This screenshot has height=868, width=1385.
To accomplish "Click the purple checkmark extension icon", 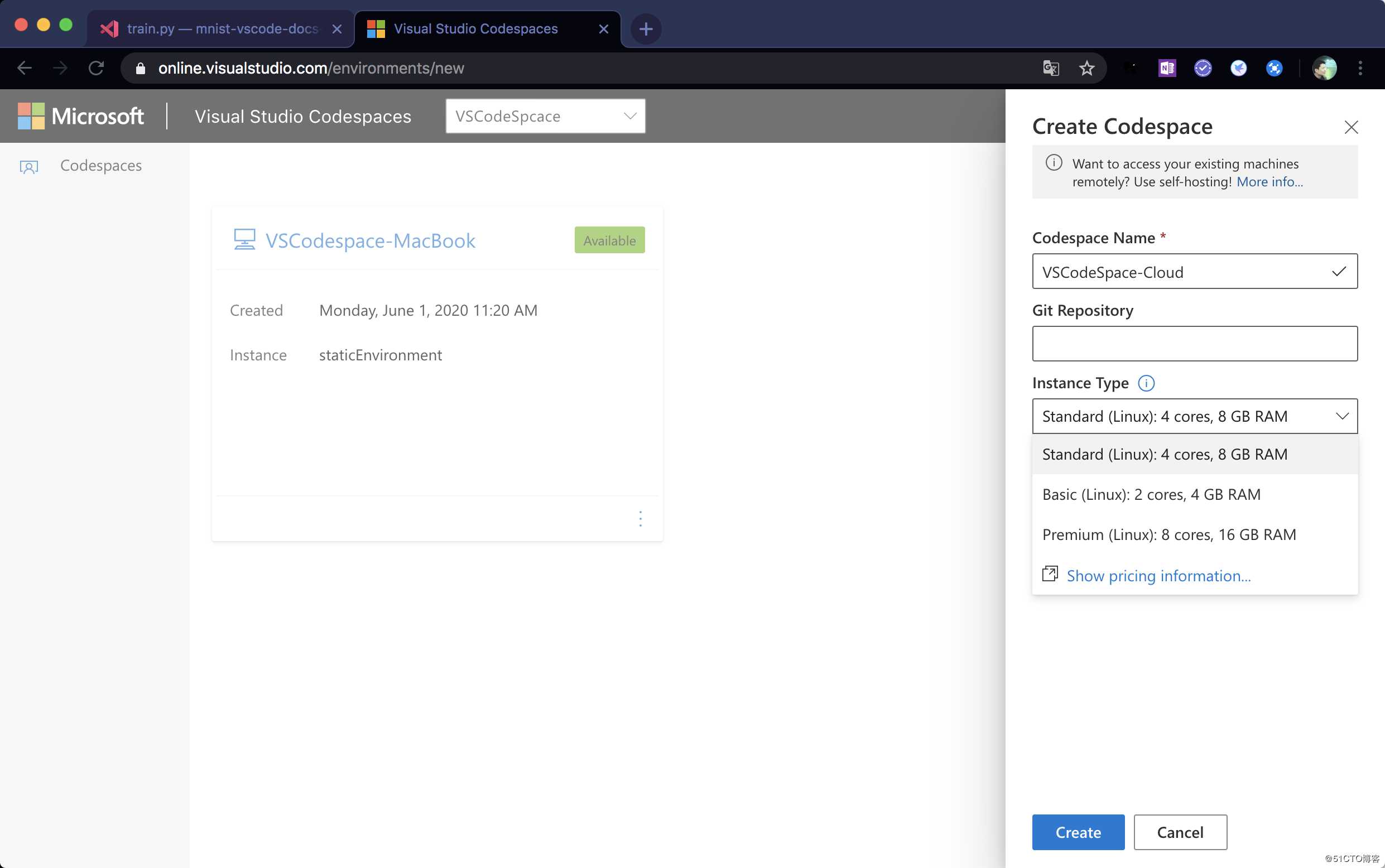I will point(1203,68).
